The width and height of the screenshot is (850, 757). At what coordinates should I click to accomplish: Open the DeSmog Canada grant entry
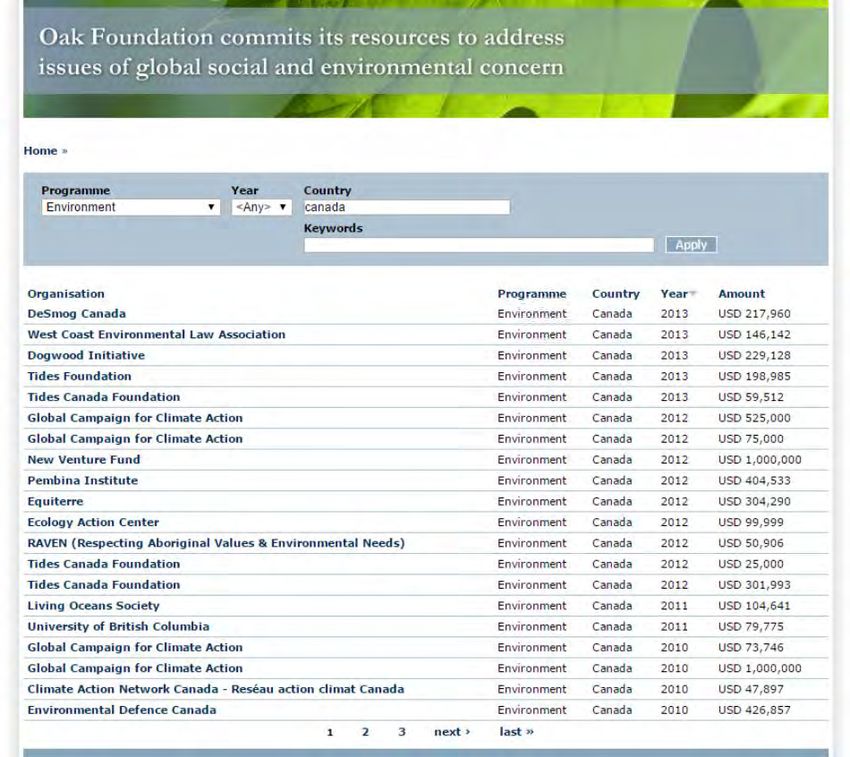click(76, 314)
